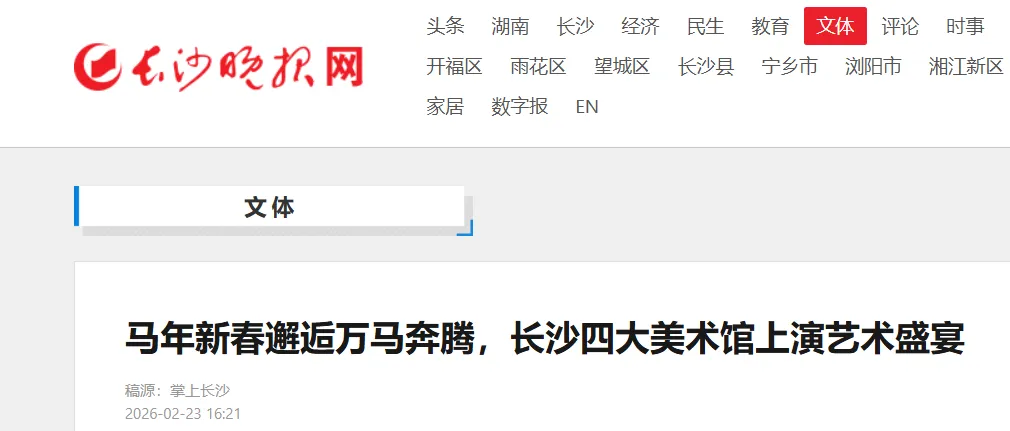Open the 数字报 digital newspaper
The height and width of the screenshot is (431, 1010).
(520, 106)
